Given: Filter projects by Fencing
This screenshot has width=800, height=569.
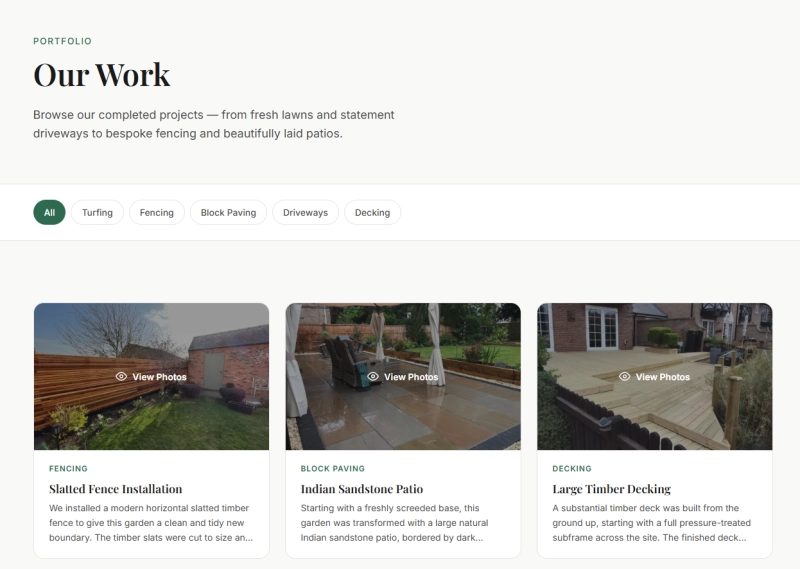Looking at the screenshot, I should click(157, 212).
